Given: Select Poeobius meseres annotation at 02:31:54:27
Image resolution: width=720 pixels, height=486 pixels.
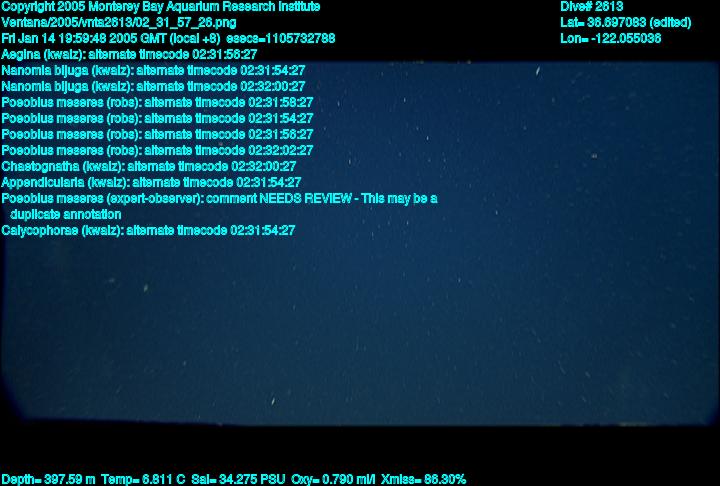Looking at the screenshot, I should (x=157, y=119).
